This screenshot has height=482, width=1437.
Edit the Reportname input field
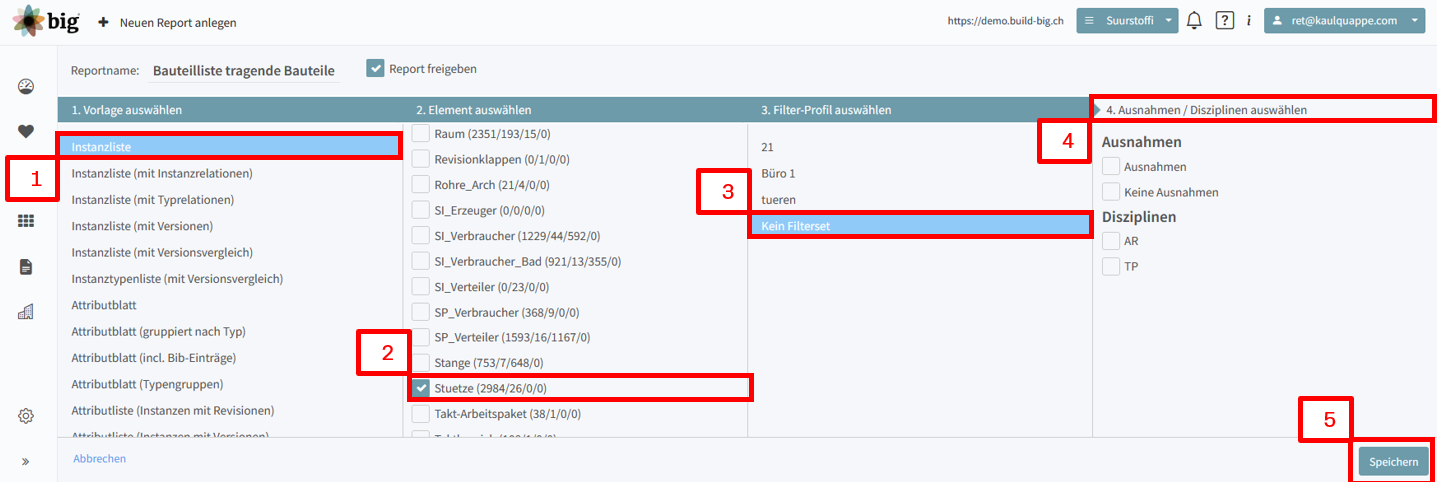245,70
